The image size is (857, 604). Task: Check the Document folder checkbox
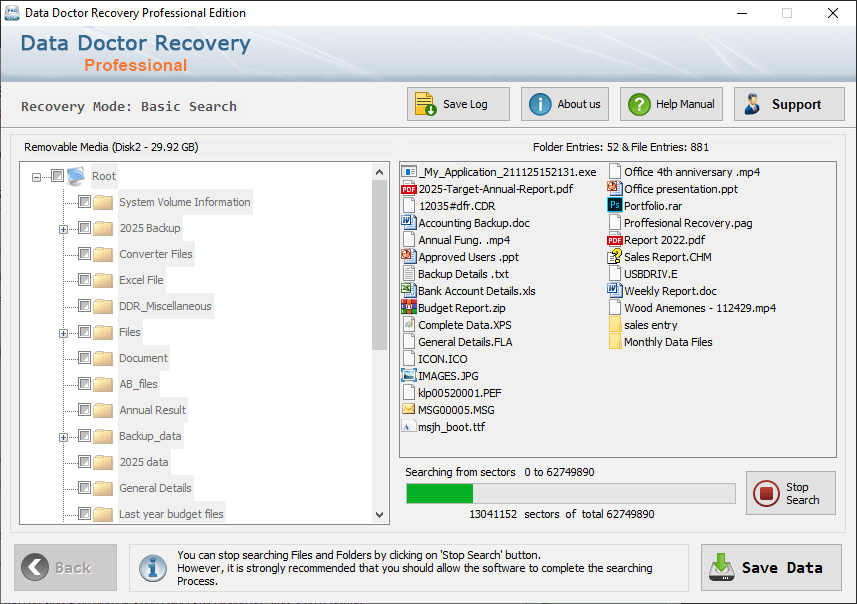pyautogui.click(x=84, y=357)
